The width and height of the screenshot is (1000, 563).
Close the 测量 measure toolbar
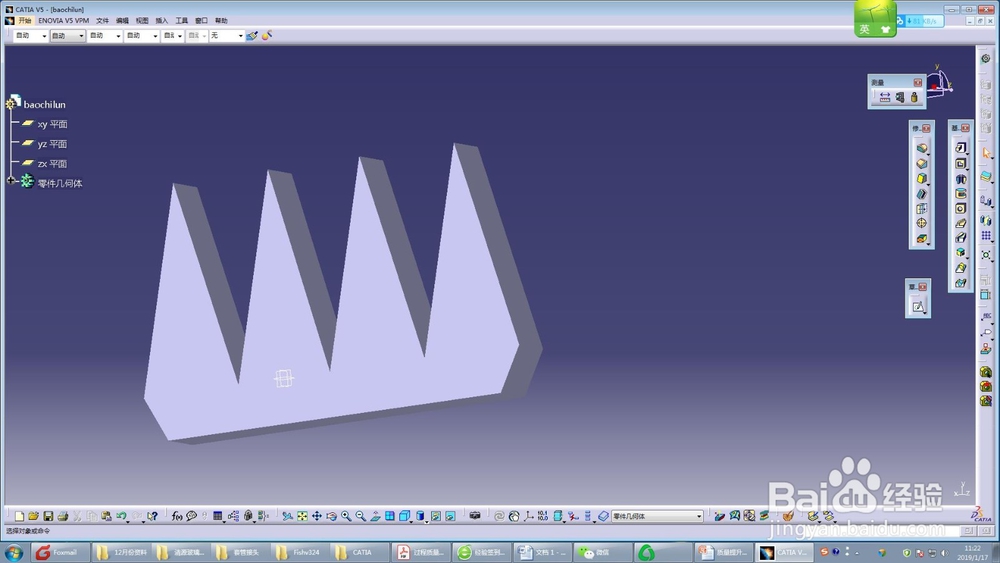[x=917, y=82]
